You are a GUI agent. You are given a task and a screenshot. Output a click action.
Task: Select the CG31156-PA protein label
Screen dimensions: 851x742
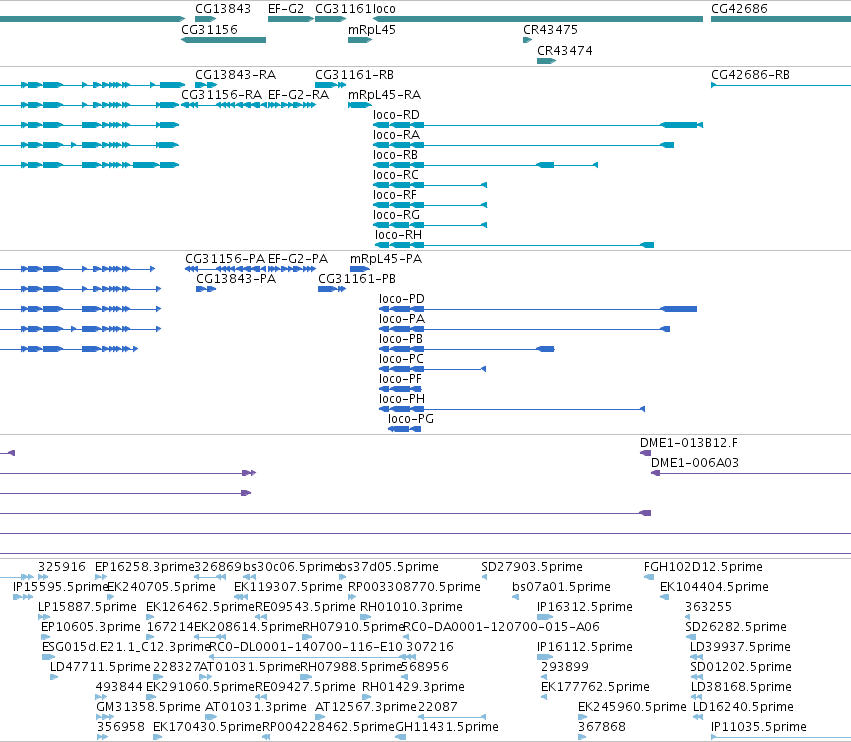tap(225, 258)
